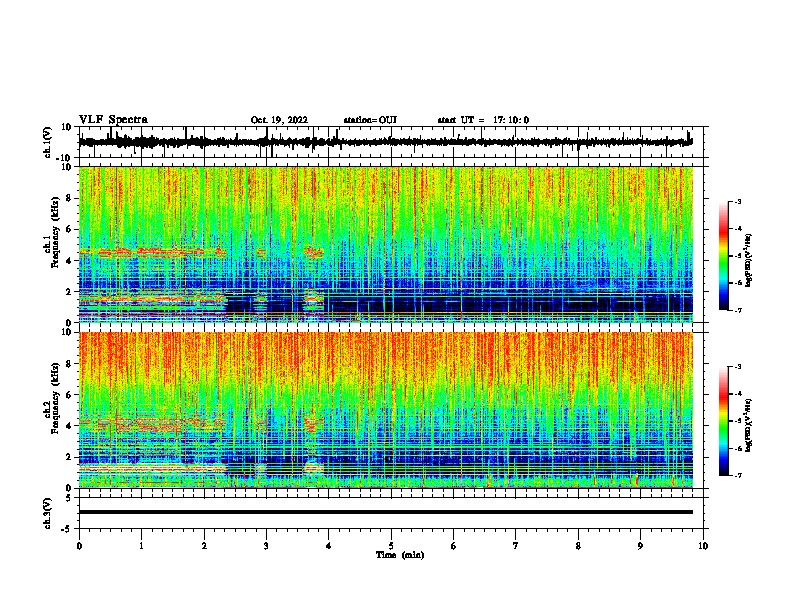Click the "8" frequency tick on ch.1 spectrogram

[69, 198]
